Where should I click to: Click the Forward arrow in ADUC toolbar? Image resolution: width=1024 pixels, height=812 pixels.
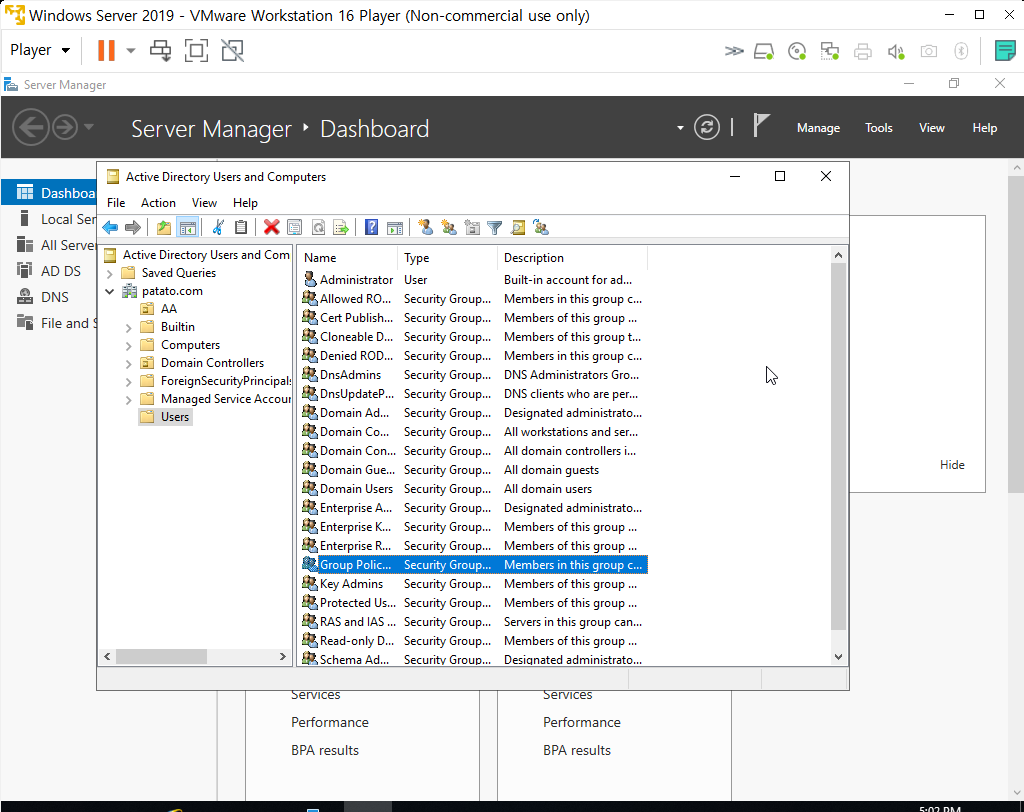133,227
